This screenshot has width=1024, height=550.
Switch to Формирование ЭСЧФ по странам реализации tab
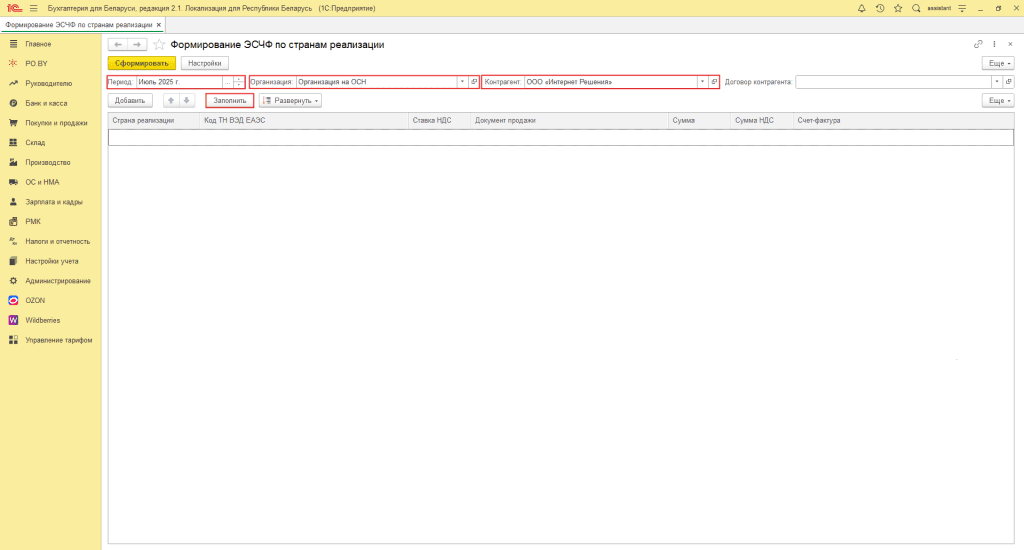[79, 24]
